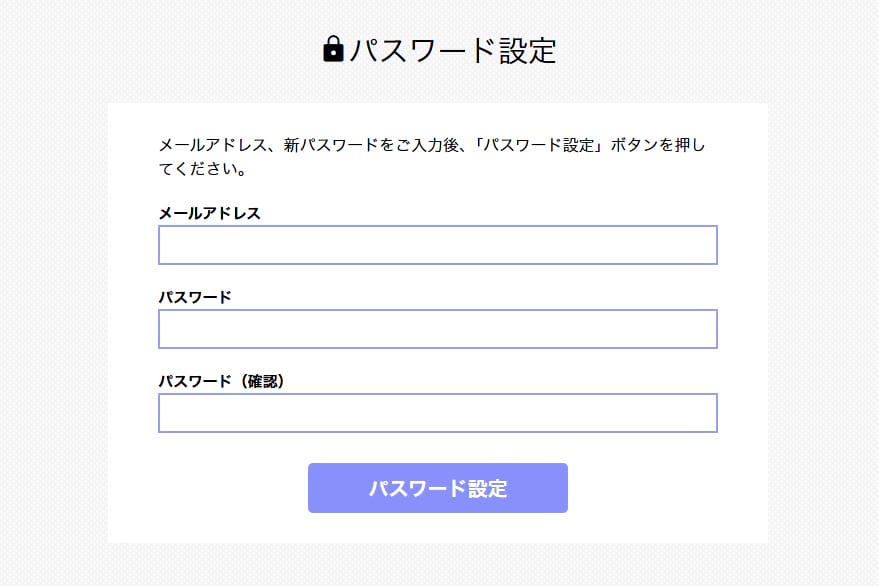
Task: Click the パスワード field label
Action: [195, 297]
